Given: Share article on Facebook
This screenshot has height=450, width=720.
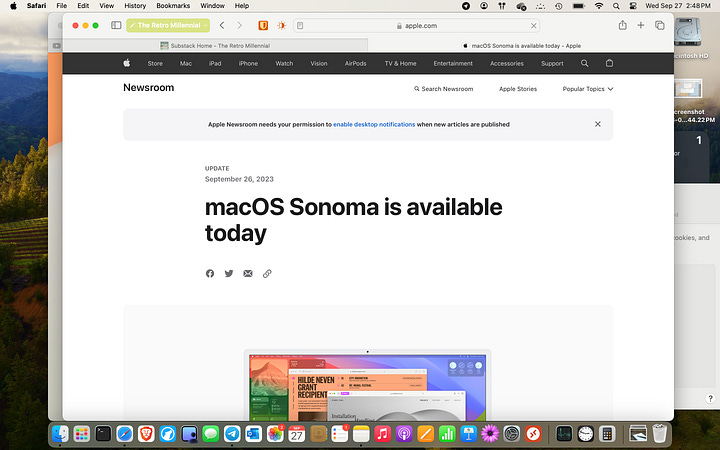Looking at the screenshot, I should [x=210, y=274].
